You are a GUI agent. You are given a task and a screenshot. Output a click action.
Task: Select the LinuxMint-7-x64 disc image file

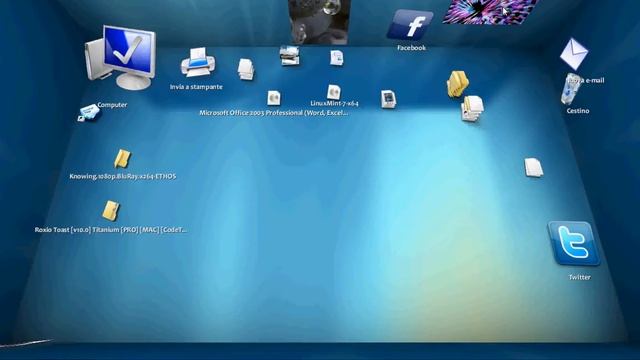click(333, 92)
